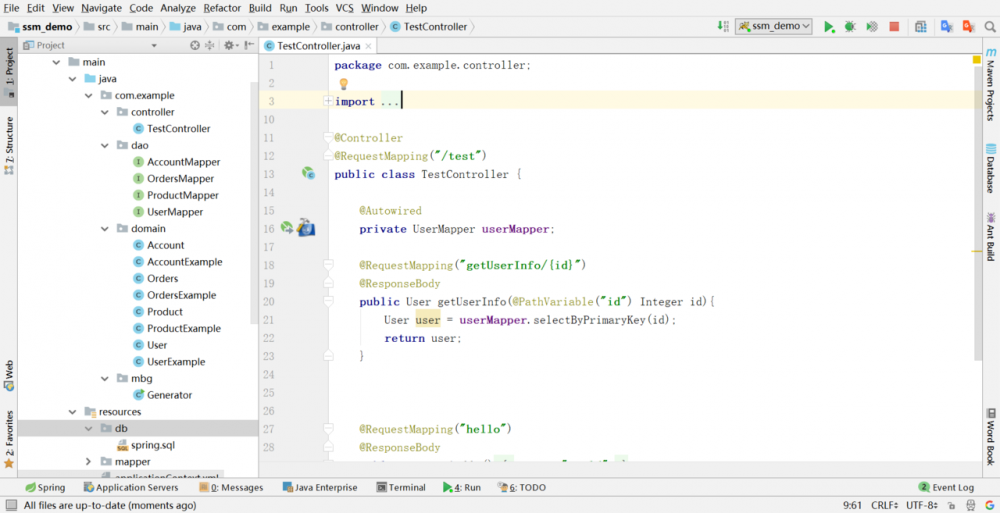Expand the folded import statements
The image size is (1000, 513).
328,102
